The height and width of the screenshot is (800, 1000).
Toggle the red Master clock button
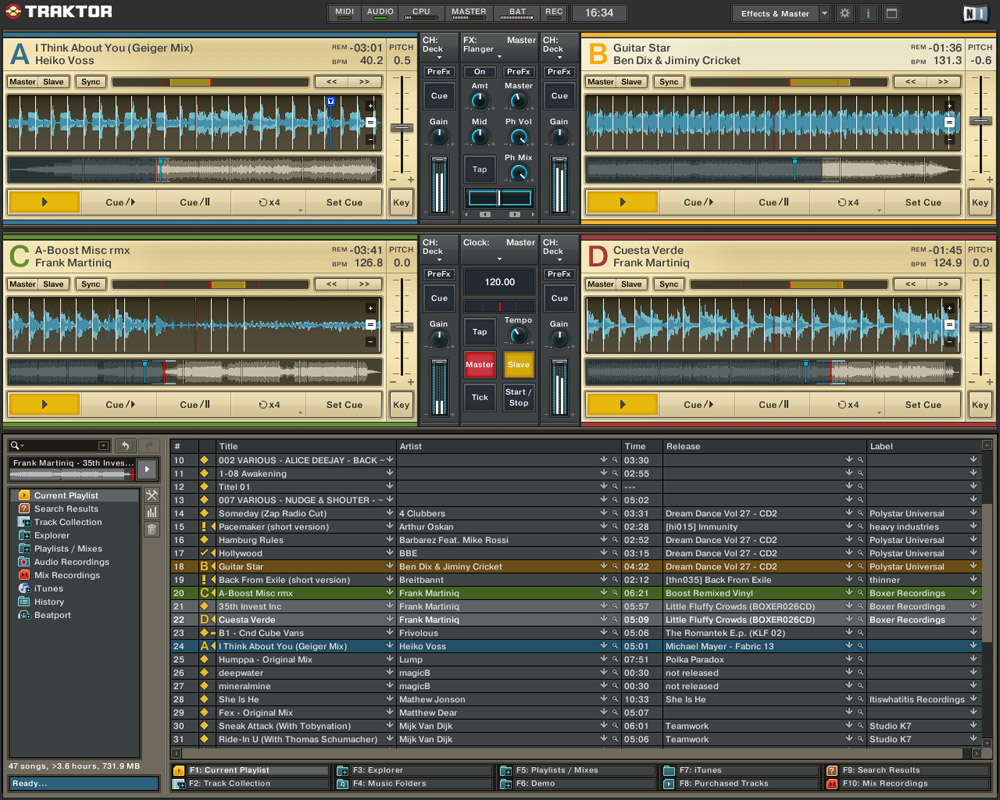479,365
